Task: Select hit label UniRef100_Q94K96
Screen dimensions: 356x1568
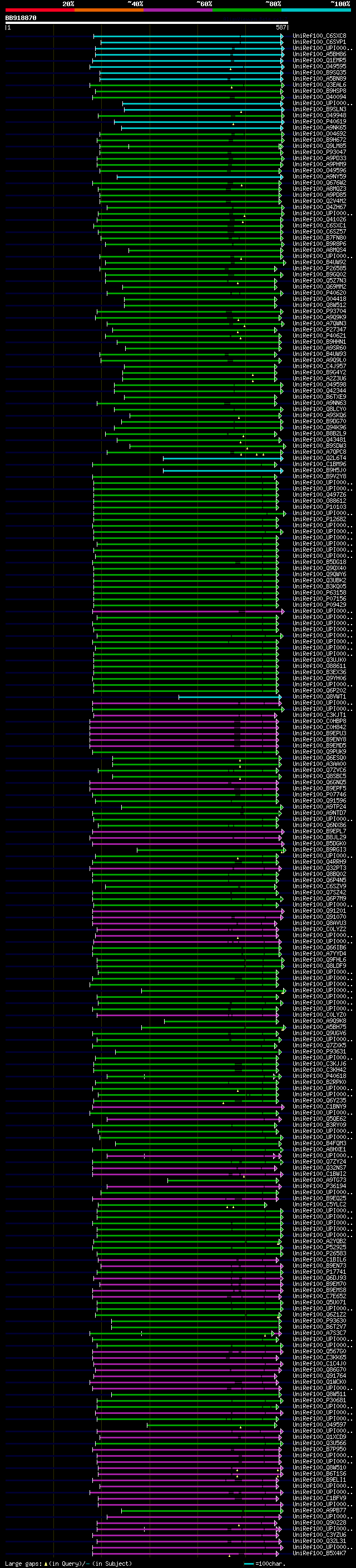Action: pyautogui.click(x=319, y=427)
